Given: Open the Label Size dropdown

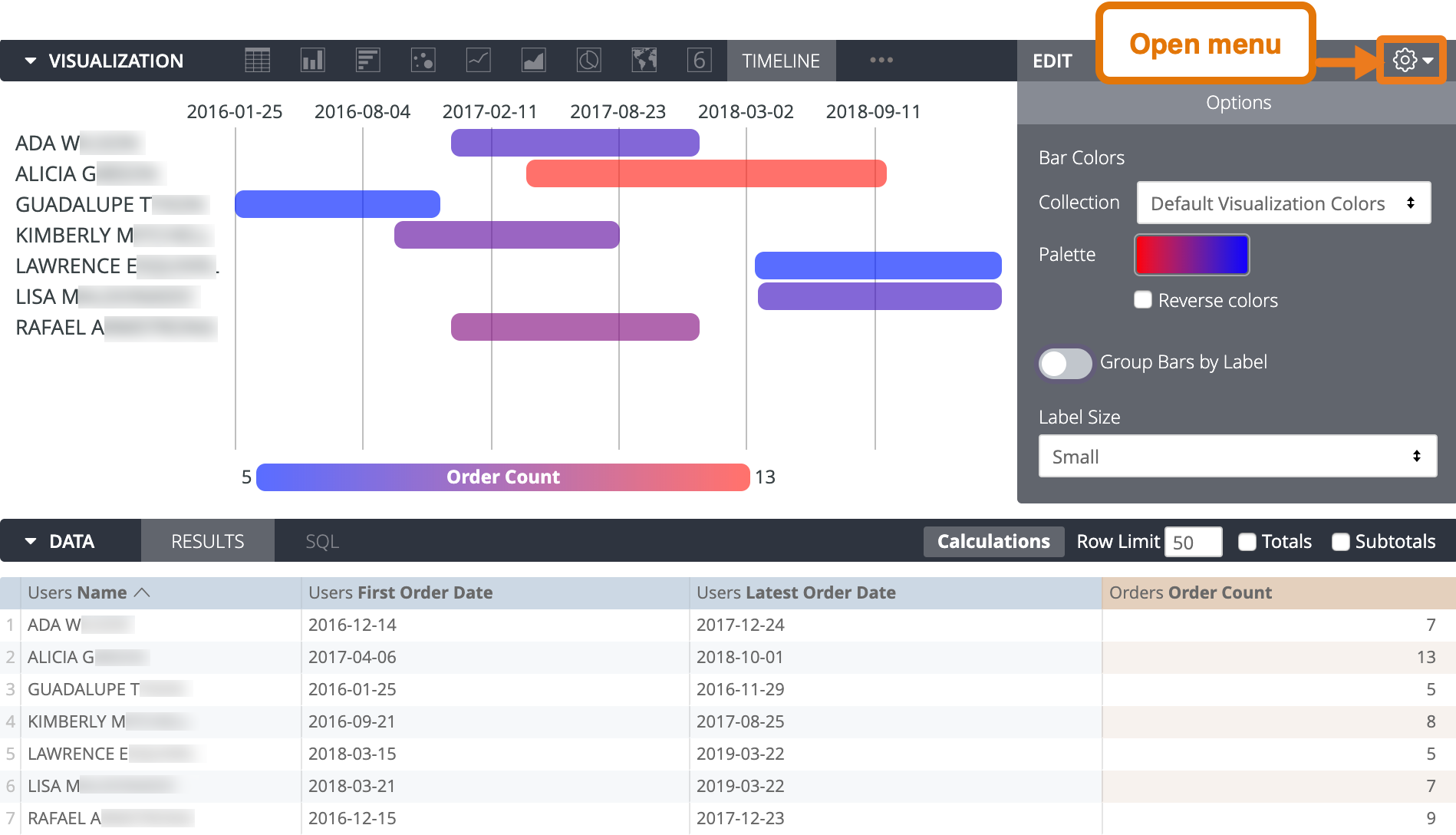Looking at the screenshot, I should pyautogui.click(x=1237, y=456).
